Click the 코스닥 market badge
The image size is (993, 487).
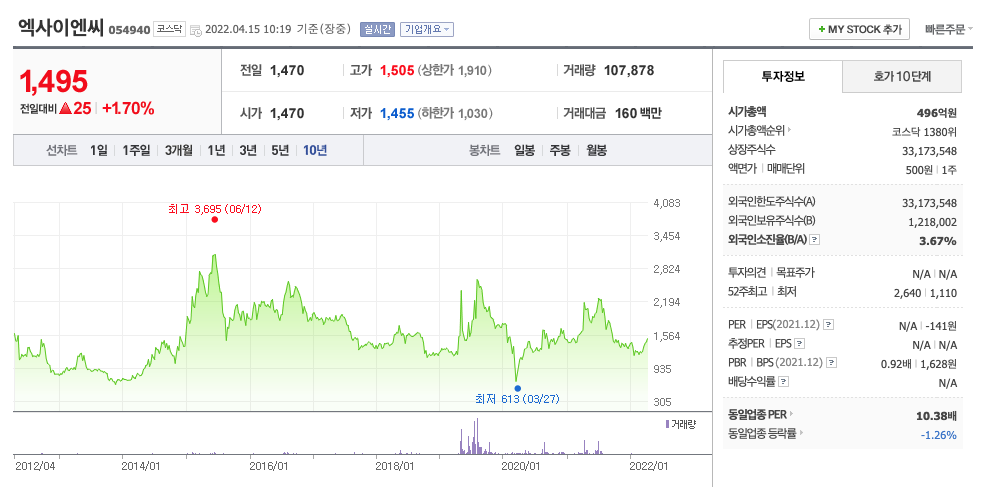click(169, 29)
